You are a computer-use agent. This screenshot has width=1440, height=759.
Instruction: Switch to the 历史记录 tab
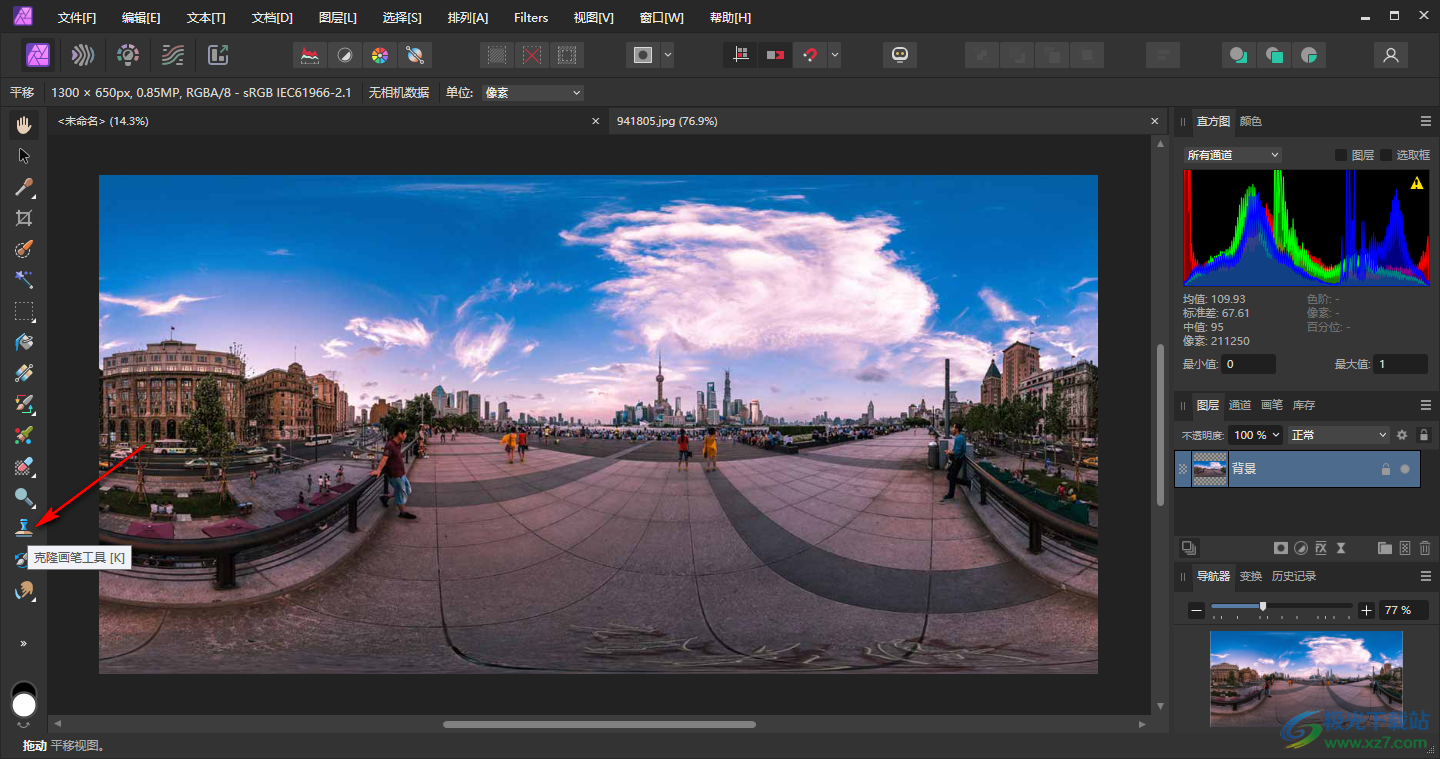click(x=1293, y=576)
